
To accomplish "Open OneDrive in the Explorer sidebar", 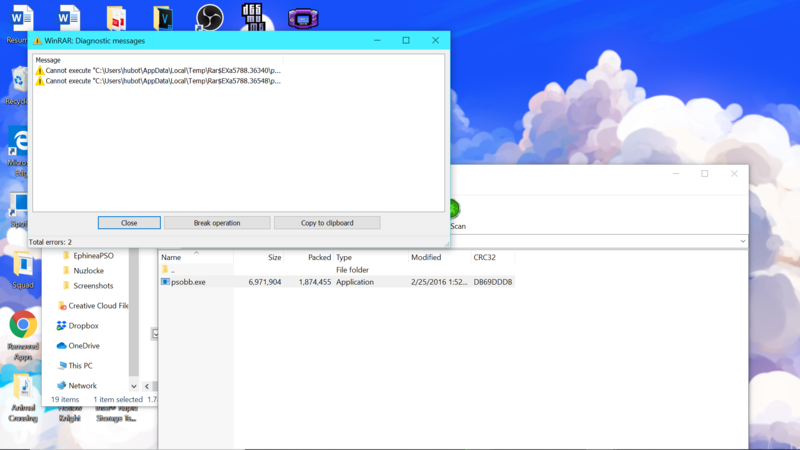I will [x=78, y=345].
